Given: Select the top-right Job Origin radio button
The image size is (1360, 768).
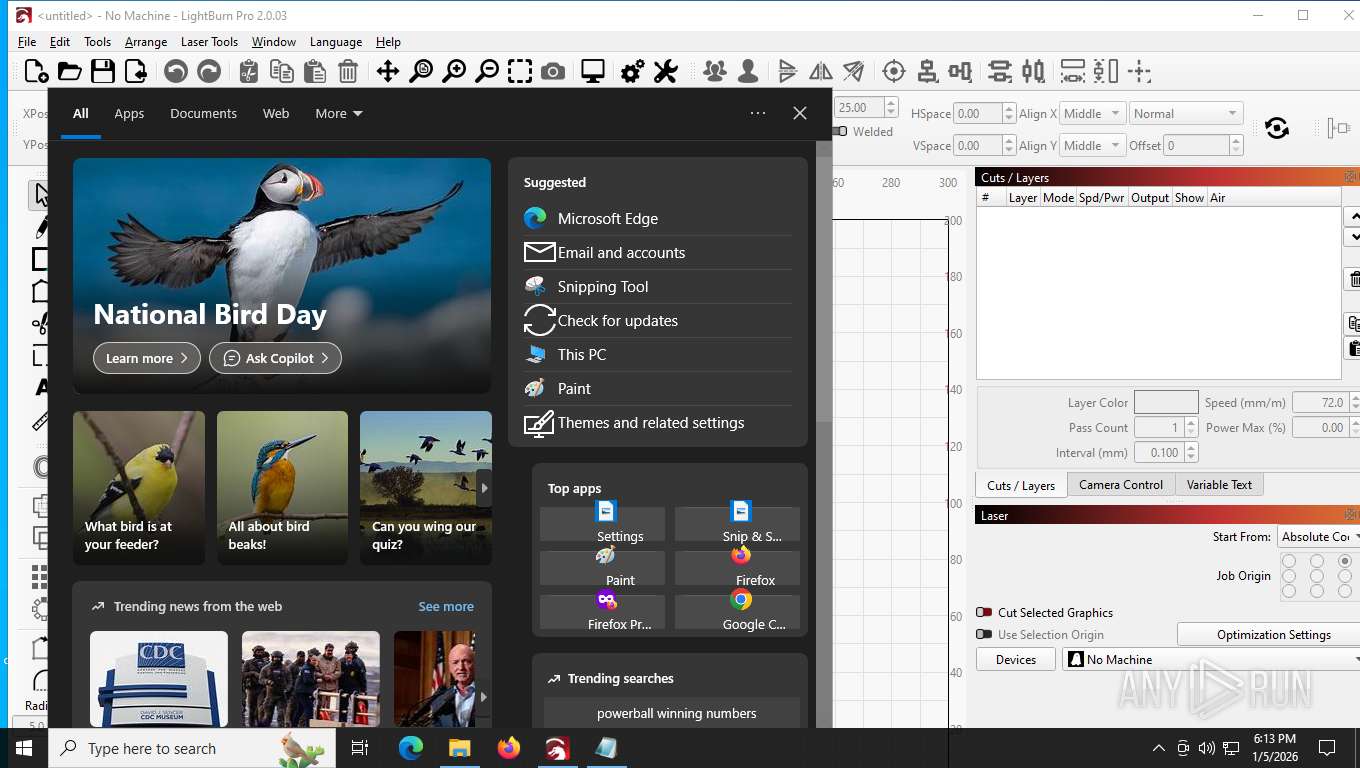Looking at the screenshot, I should point(1345,561).
